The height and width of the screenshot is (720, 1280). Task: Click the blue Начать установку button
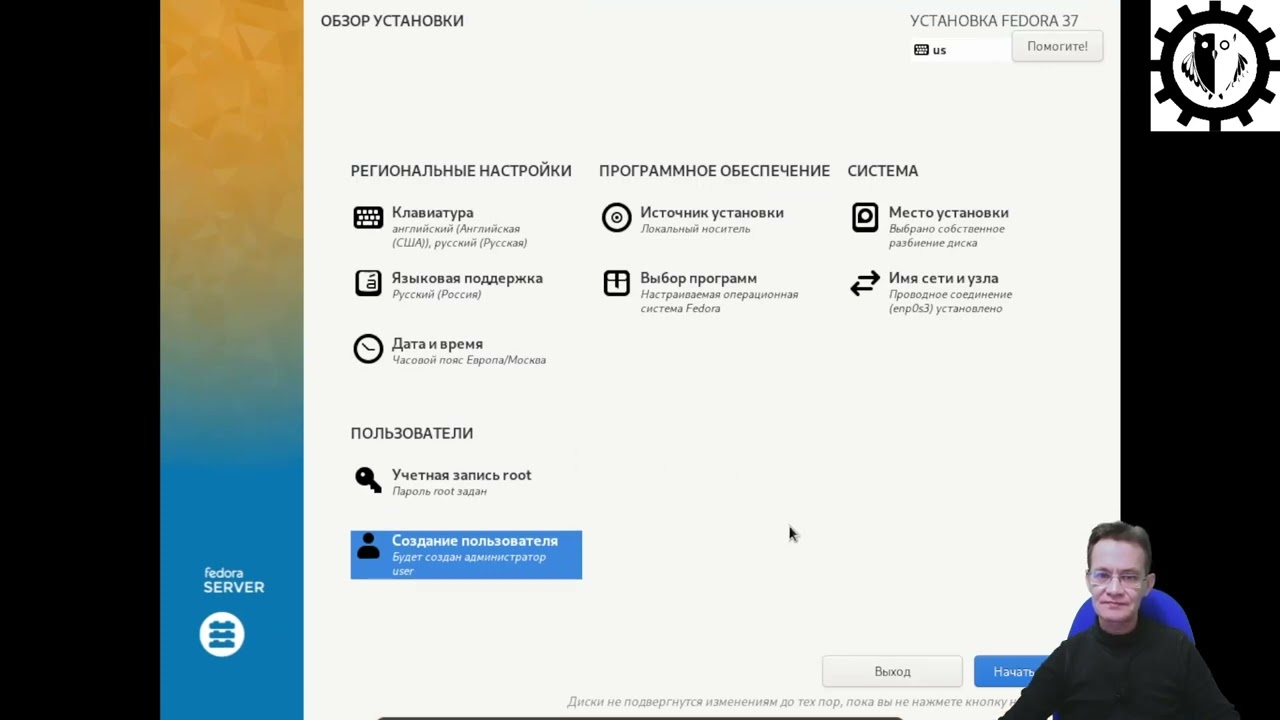click(x=1012, y=672)
